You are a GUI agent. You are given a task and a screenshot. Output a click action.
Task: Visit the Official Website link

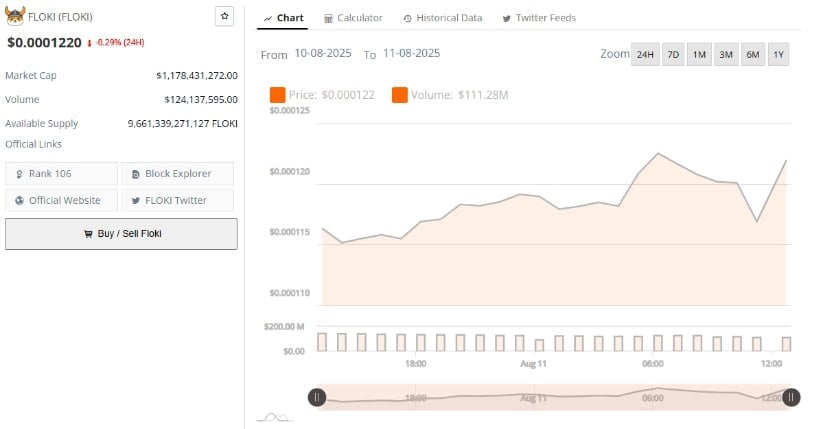coord(61,201)
